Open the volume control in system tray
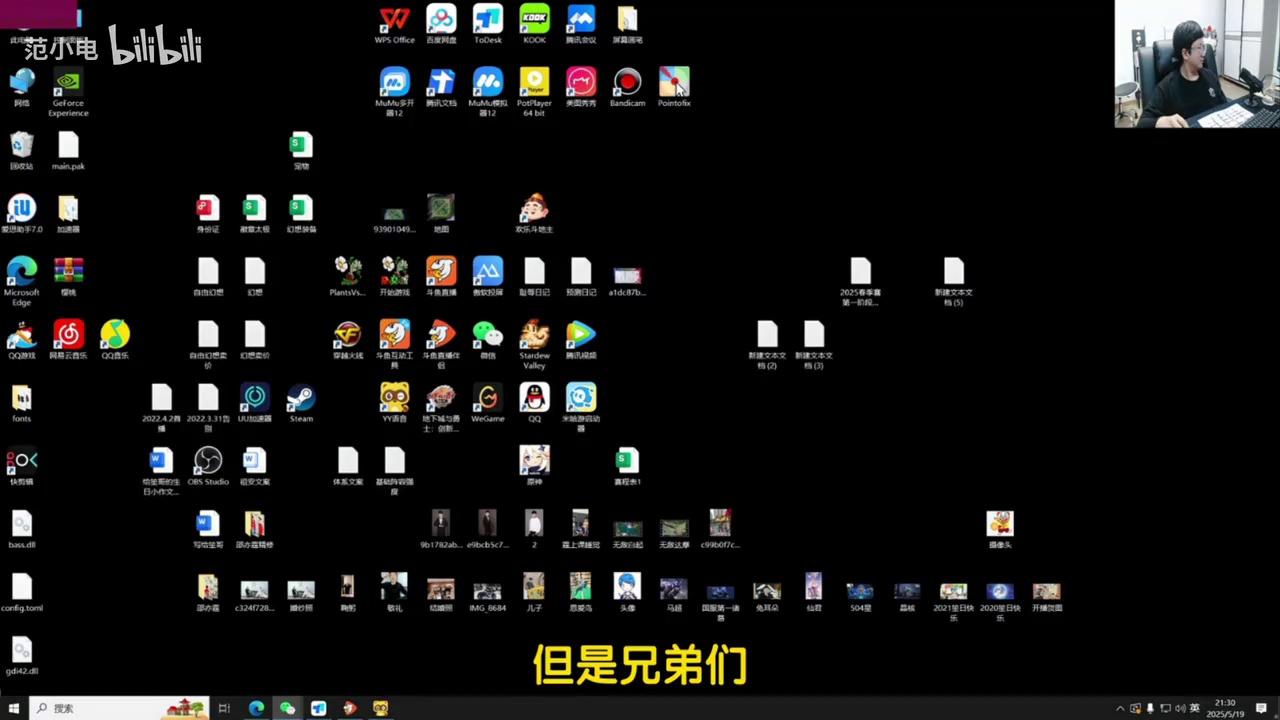1280x720 pixels. (1180, 708)
